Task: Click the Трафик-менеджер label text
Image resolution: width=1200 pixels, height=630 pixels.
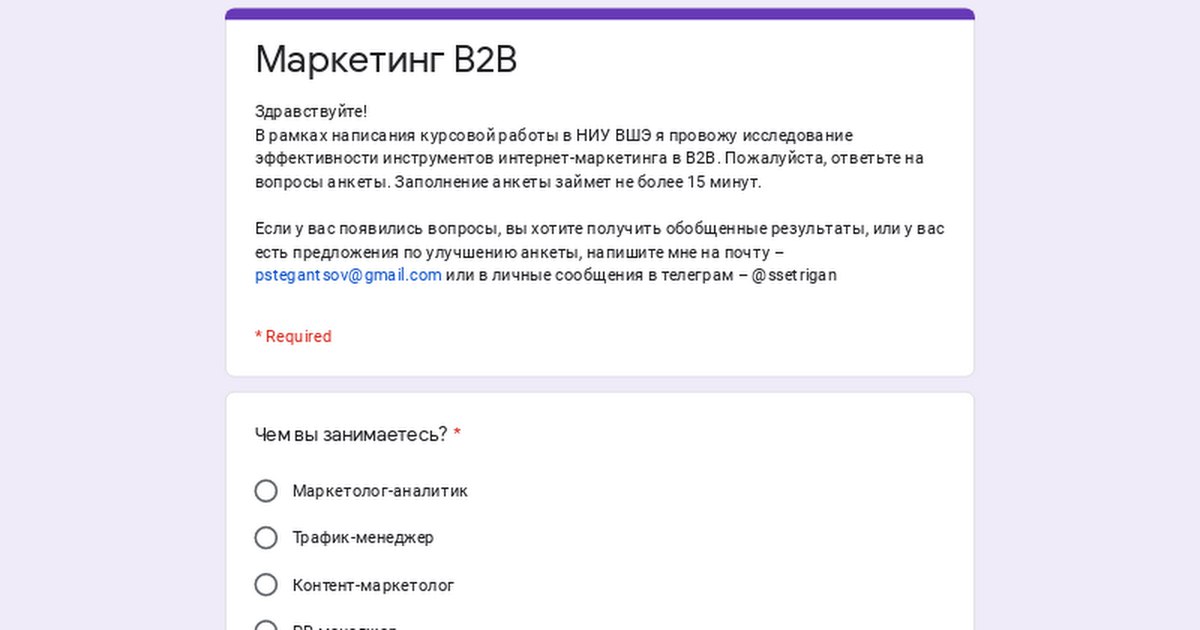Action: 363,538
